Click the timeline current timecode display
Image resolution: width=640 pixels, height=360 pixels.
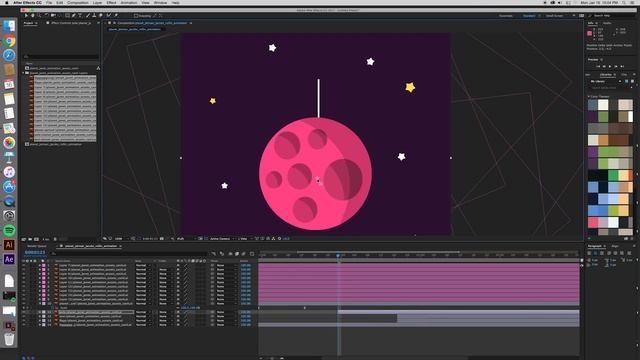pos(35,252)
